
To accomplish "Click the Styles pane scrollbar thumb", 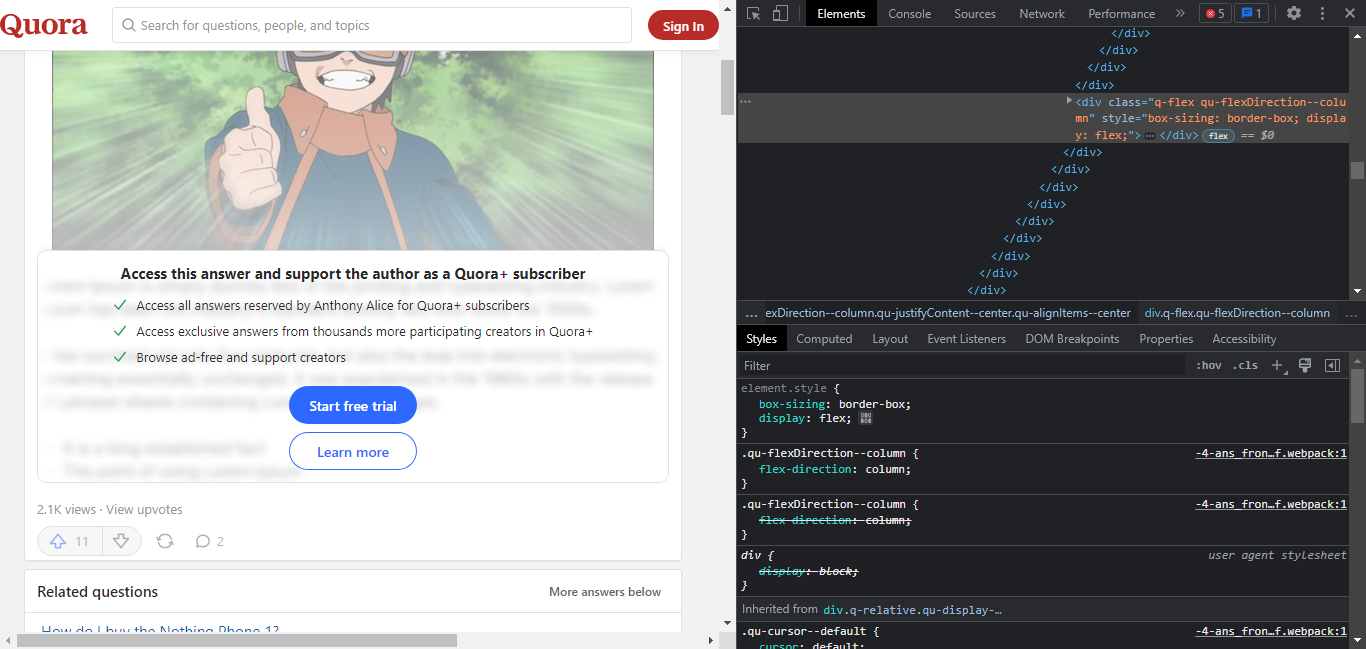I will click(x=1357, y=396).
